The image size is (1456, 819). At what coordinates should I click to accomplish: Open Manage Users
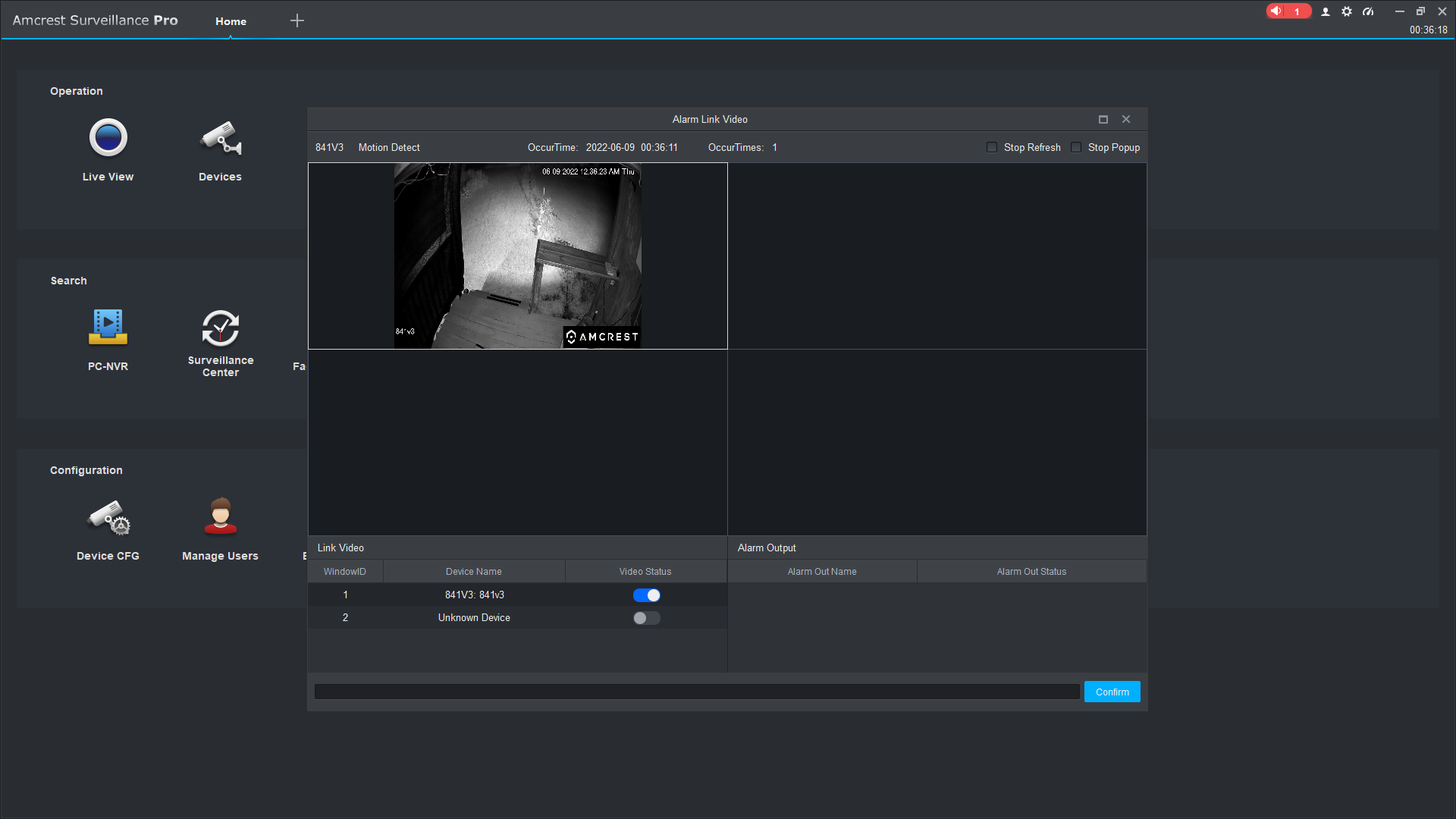(x=220, y=529)
